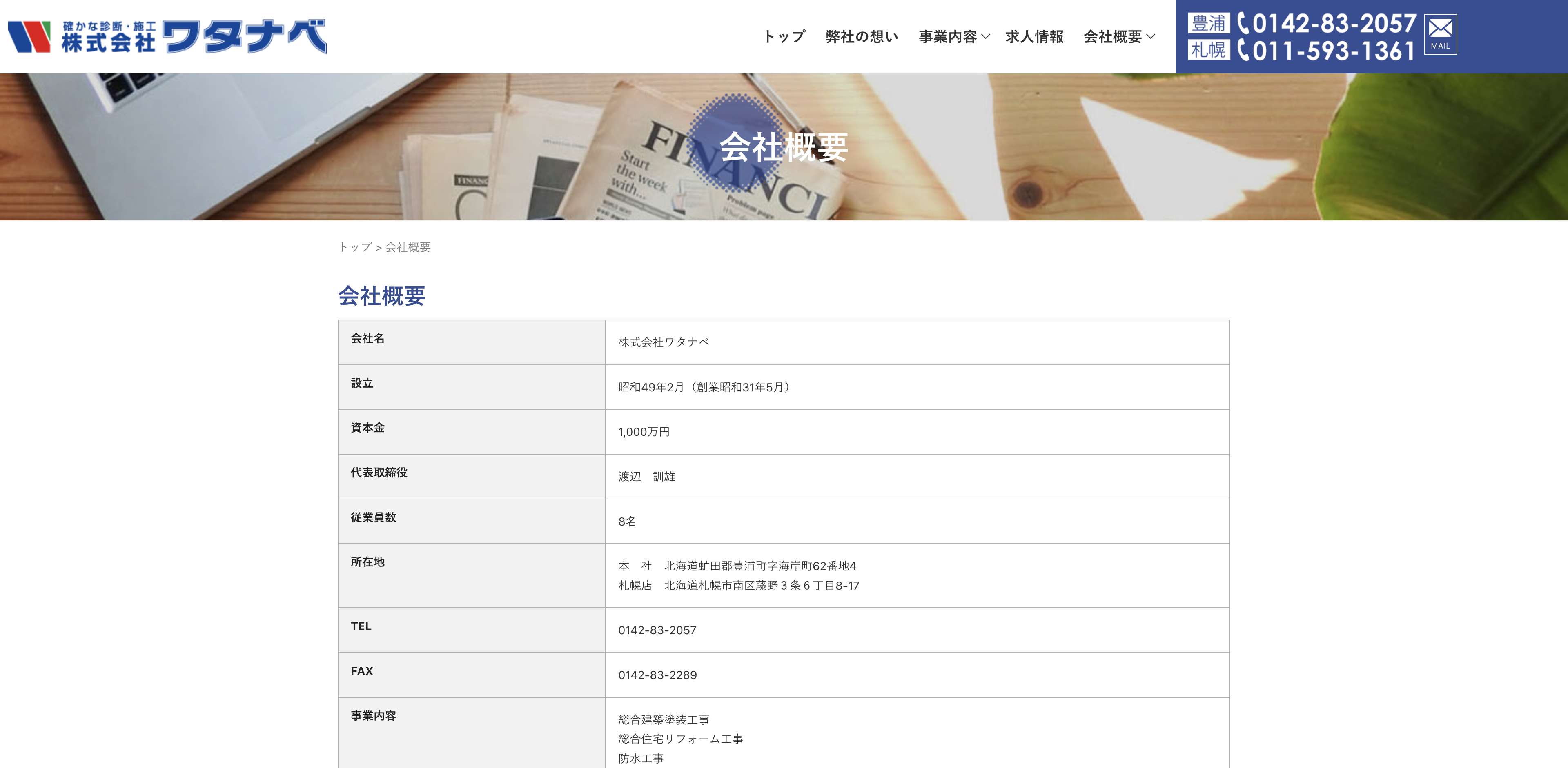Select 総合住宅リフォーム工事 business line

tap(681, 739)
